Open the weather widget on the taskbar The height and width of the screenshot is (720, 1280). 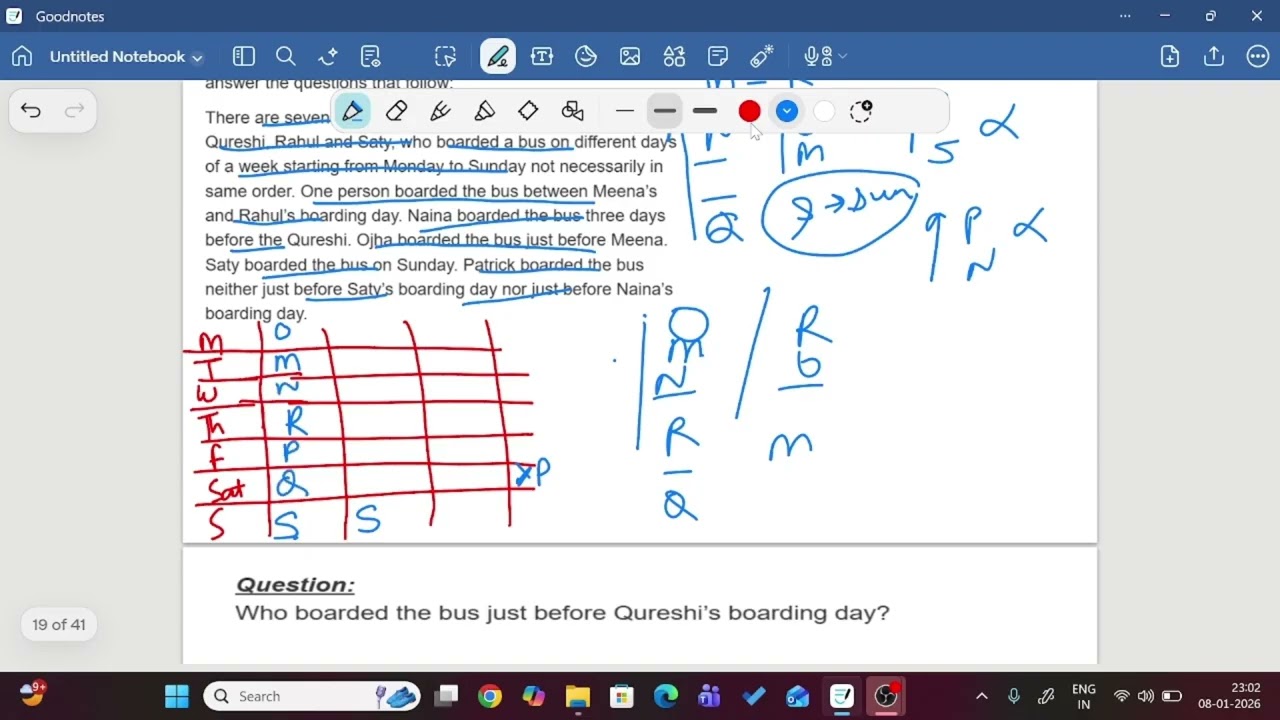point(33,694)
